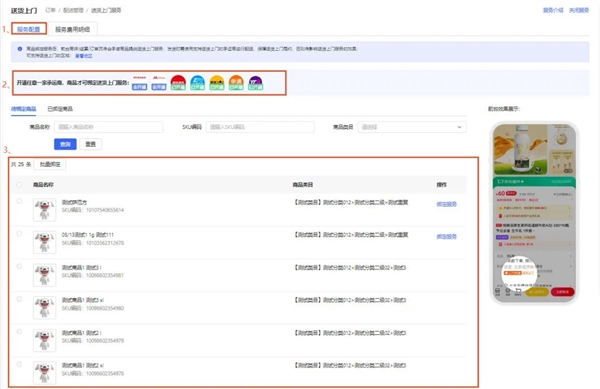The width and height of the screenshot is (600, 389).
Task: Click the blue circular carrier logo
Action: tap(197, 82)
